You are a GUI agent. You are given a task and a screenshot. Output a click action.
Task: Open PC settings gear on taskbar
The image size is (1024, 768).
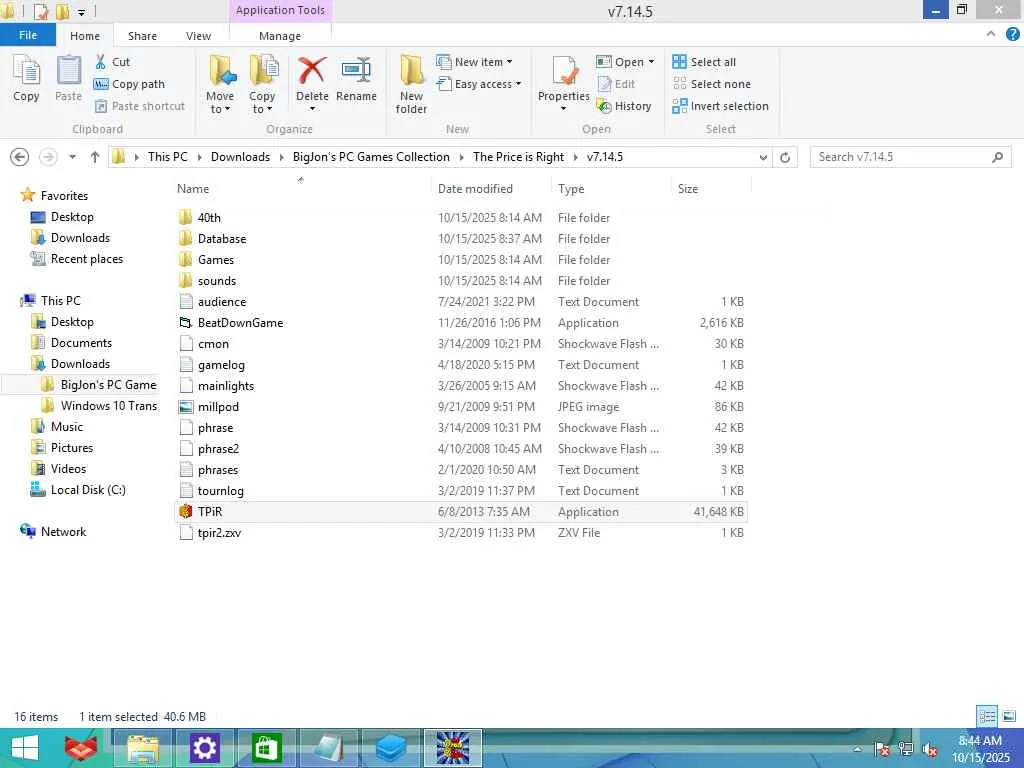[204, 748]
